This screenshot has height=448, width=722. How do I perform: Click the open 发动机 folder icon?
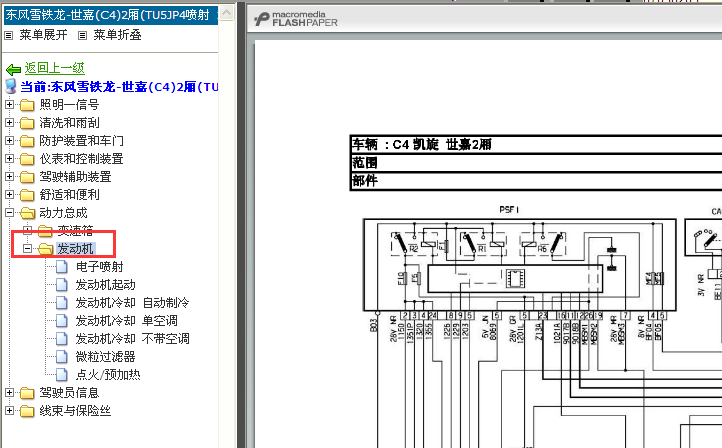(x=46, y=249)
